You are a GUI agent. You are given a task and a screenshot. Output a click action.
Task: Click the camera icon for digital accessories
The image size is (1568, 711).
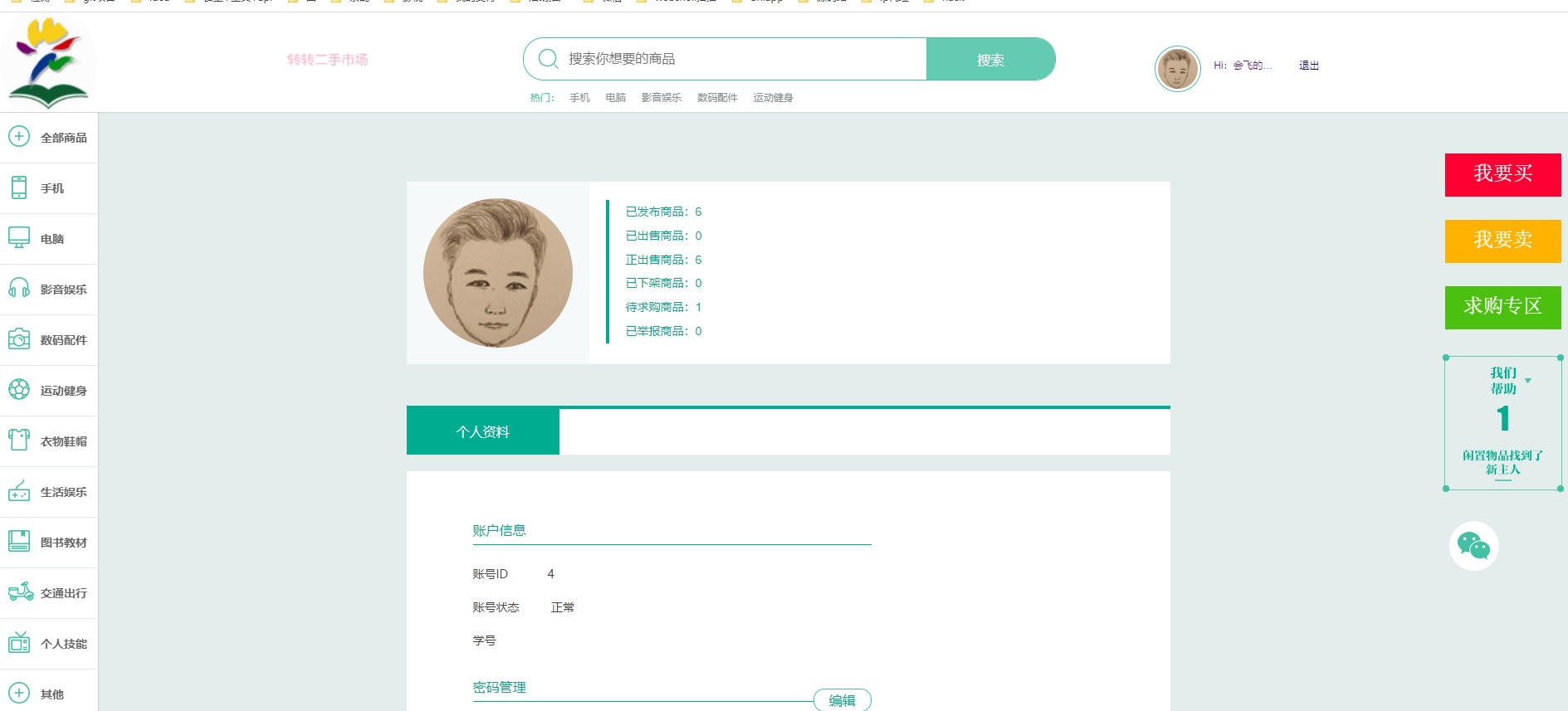point(19,339)
